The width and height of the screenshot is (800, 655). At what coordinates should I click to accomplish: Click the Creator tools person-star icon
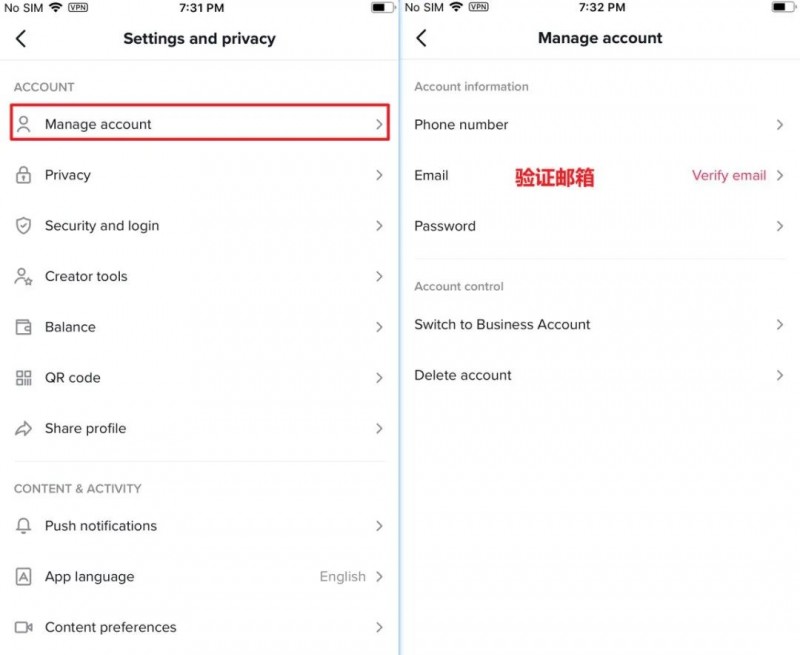pyautogui.click(x=23, y=276)
